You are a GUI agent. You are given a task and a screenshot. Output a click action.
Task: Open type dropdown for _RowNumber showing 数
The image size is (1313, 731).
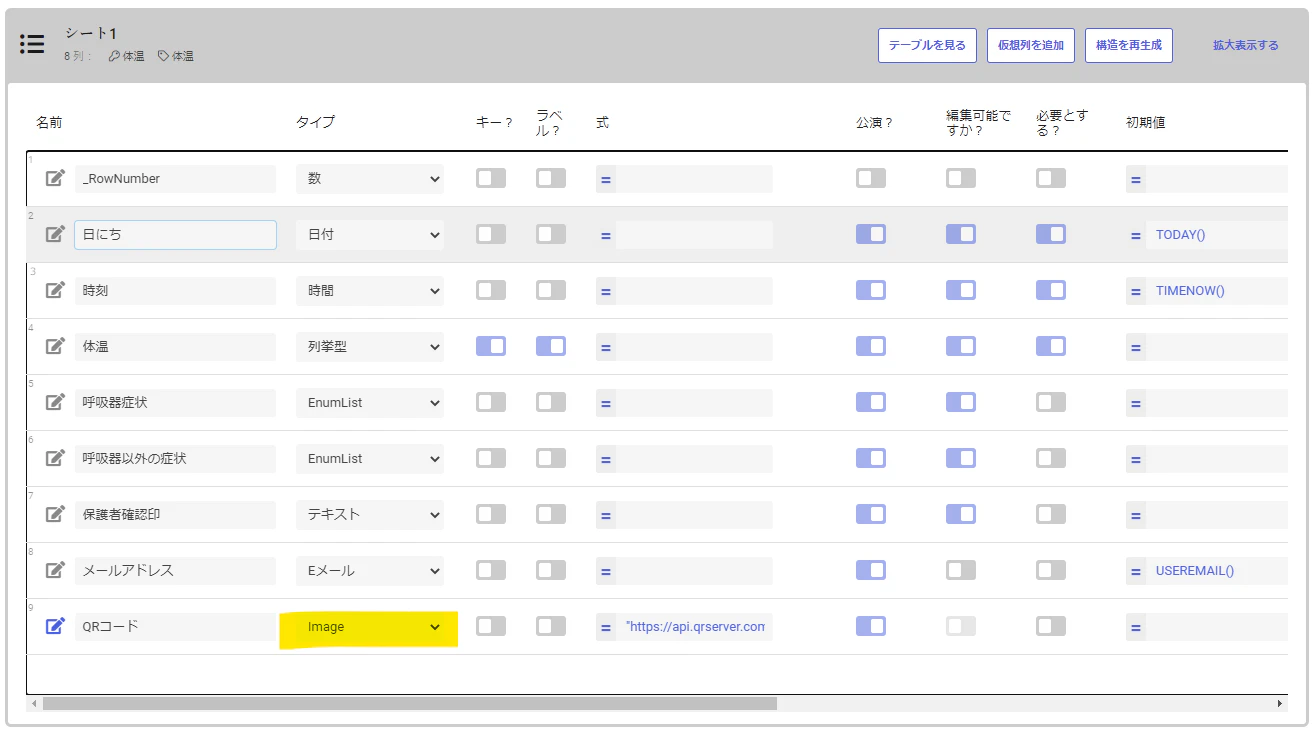point(370,179)
